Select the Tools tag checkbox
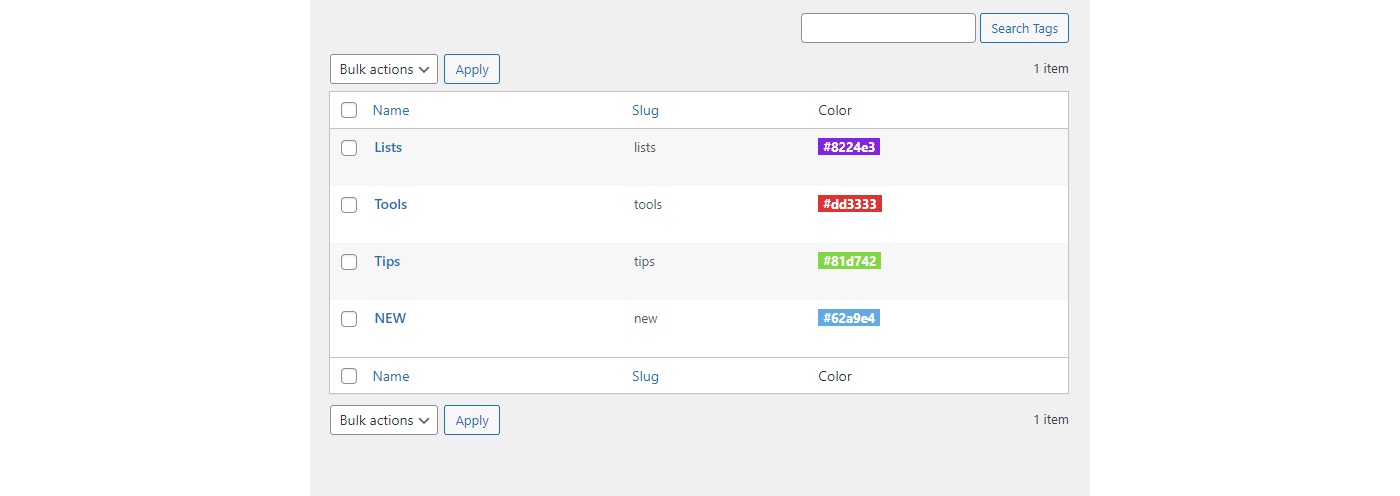The width and height of the screenshot is (1400, 496). [349, 205]
